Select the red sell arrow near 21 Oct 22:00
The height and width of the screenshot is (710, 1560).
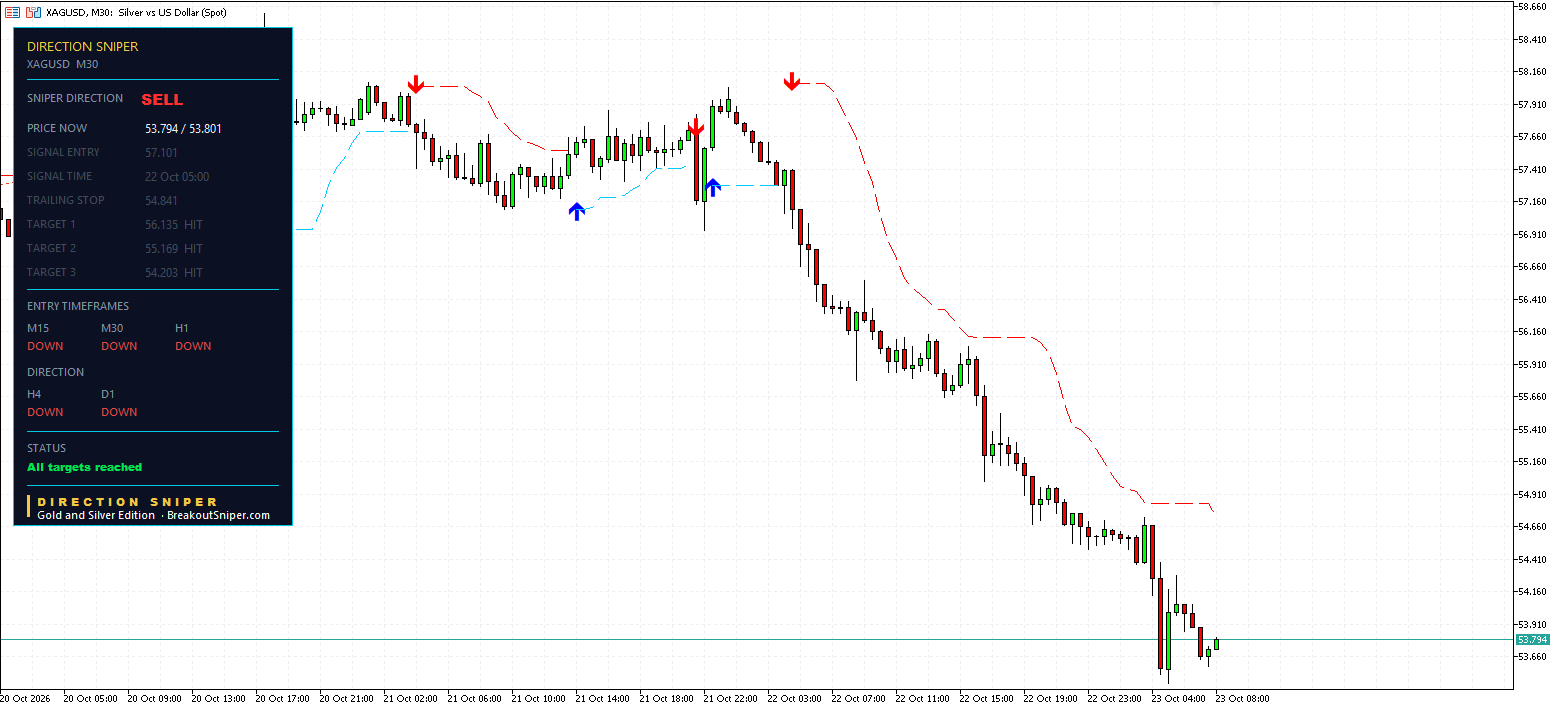[696, 127]
